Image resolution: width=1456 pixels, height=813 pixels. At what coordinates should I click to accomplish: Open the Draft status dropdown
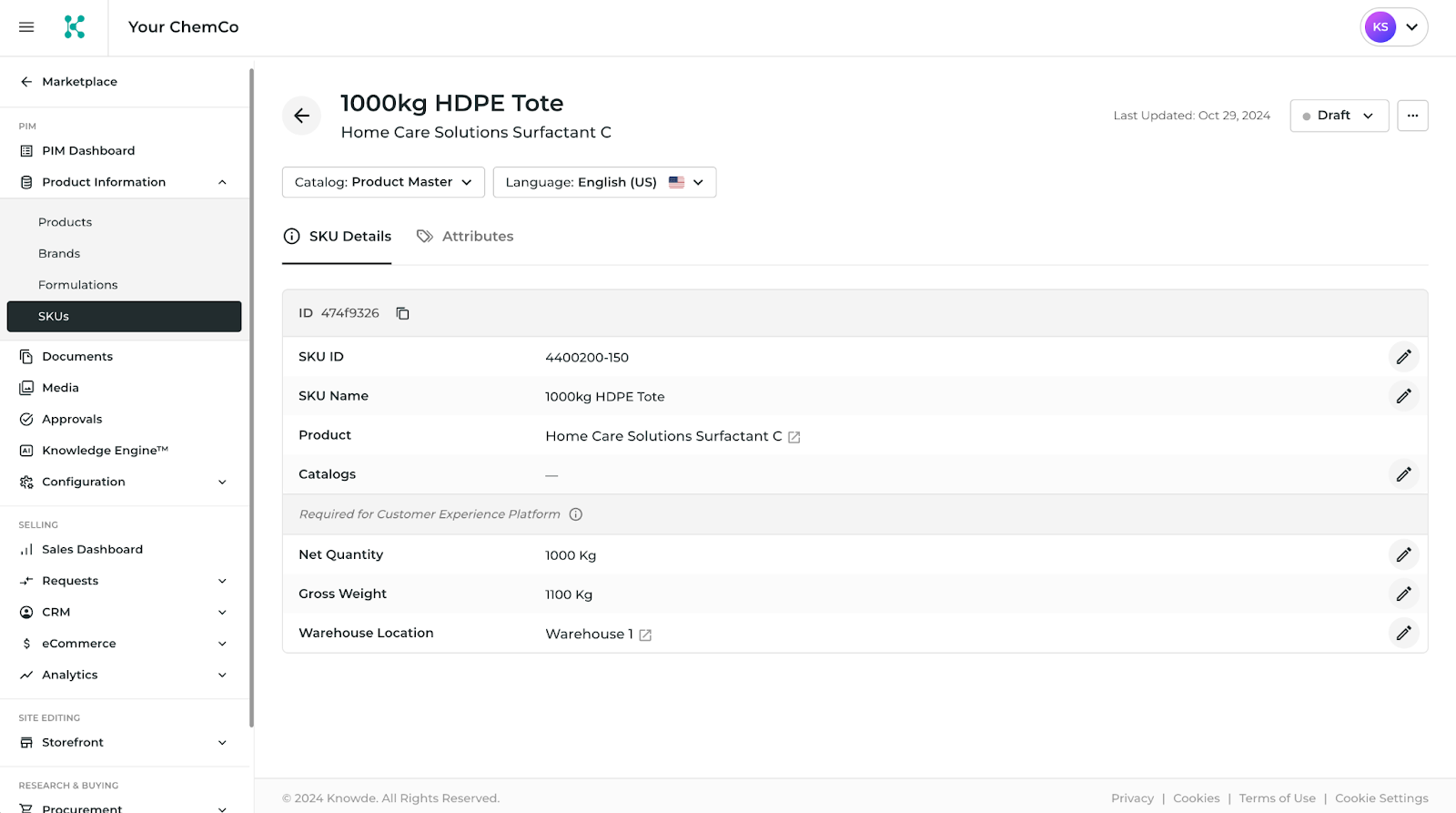tap(1339, 116)
